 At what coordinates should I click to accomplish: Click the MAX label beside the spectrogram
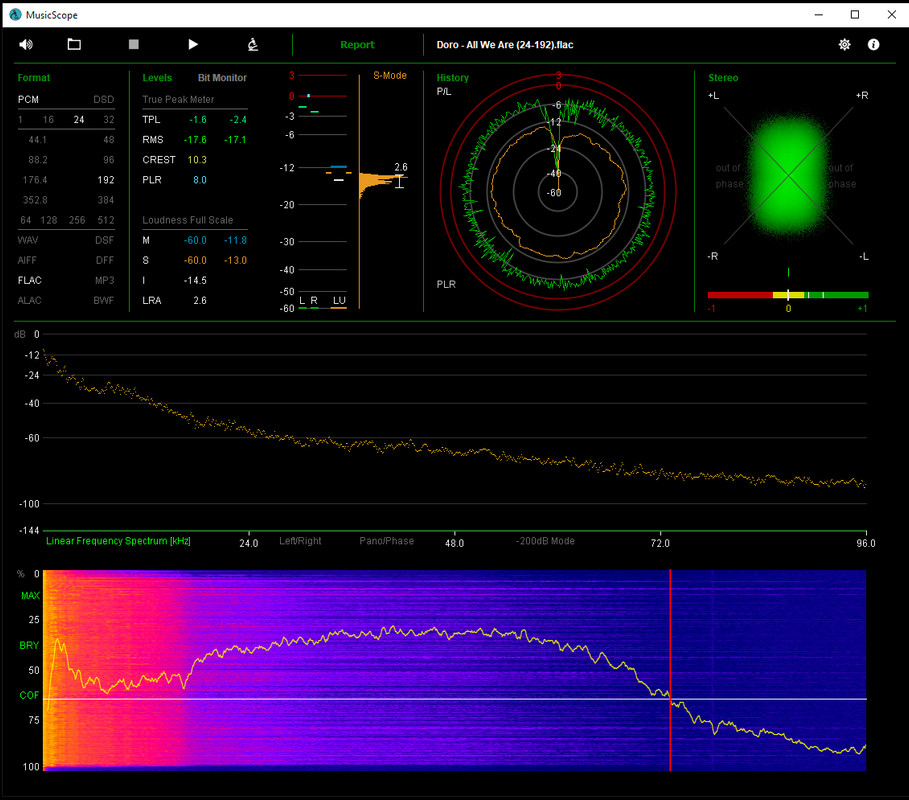point(30,595)
